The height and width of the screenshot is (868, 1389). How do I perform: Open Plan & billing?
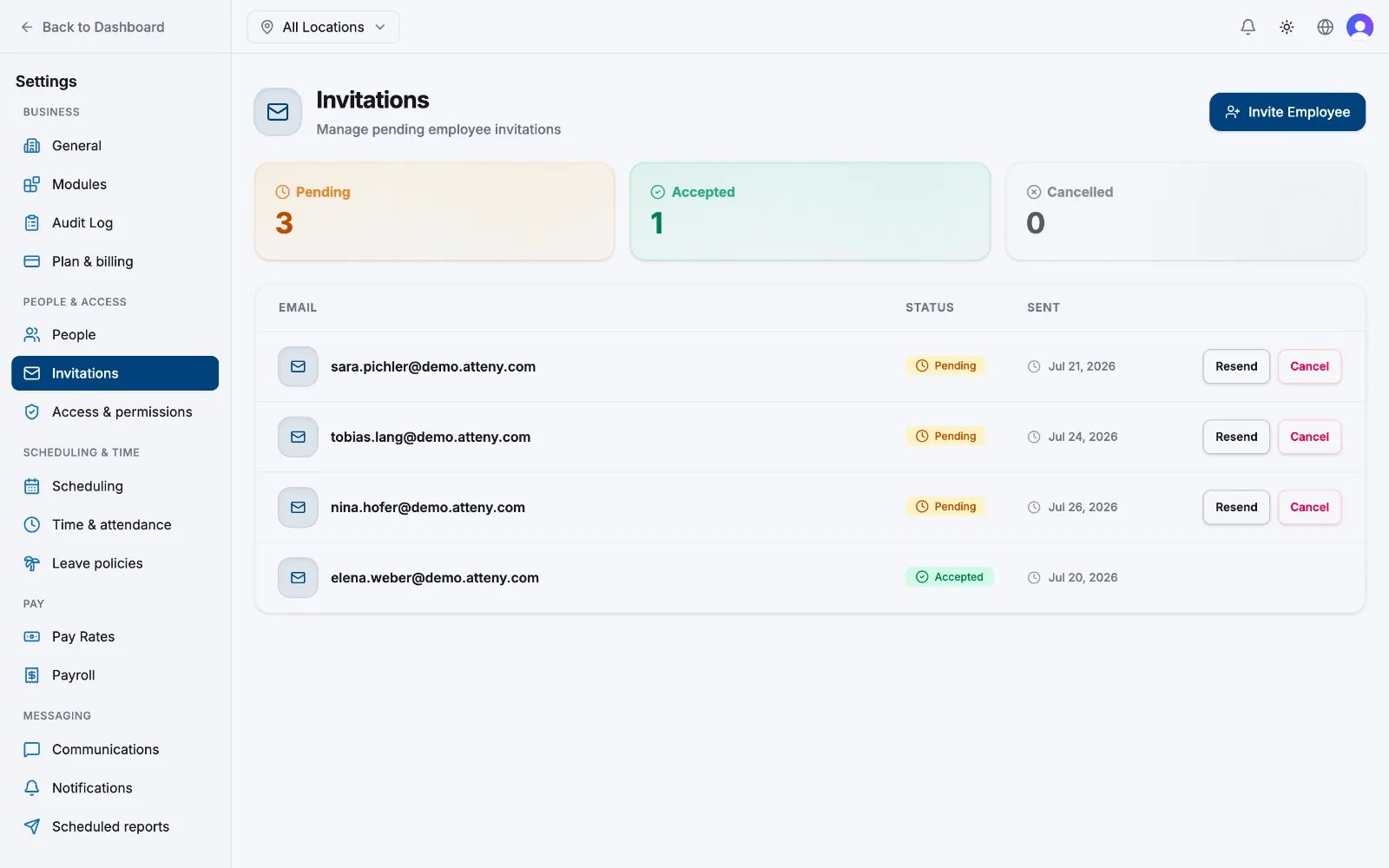(x=115, y=261)
